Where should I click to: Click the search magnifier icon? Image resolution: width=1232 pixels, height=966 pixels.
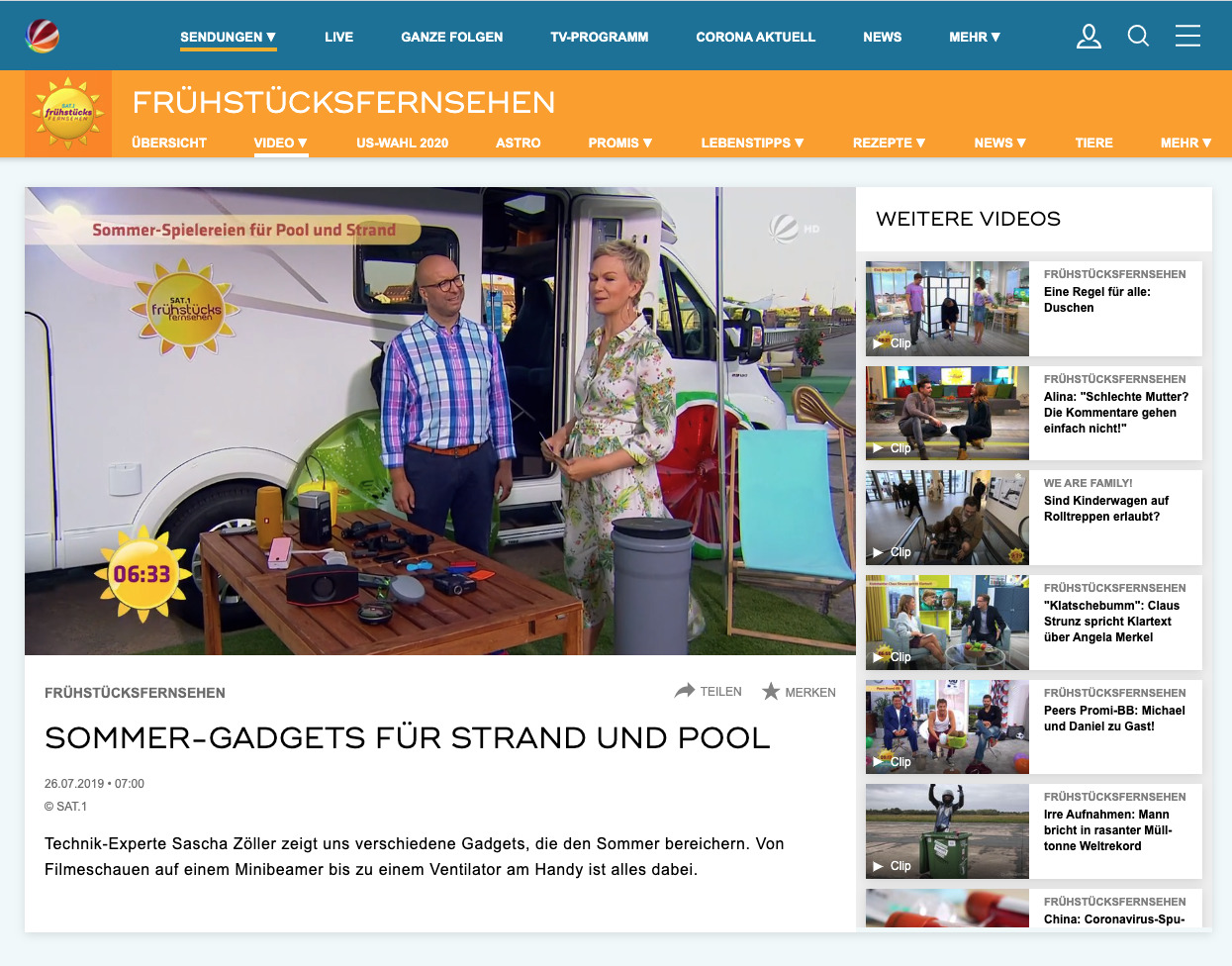pyautogui.click(x=1138, y=37)
